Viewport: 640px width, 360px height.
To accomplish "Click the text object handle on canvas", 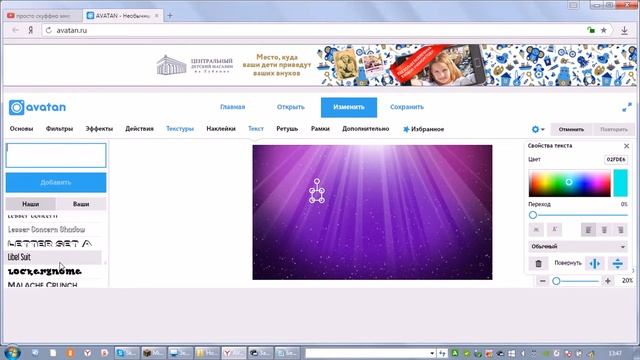I will [317, 191].
